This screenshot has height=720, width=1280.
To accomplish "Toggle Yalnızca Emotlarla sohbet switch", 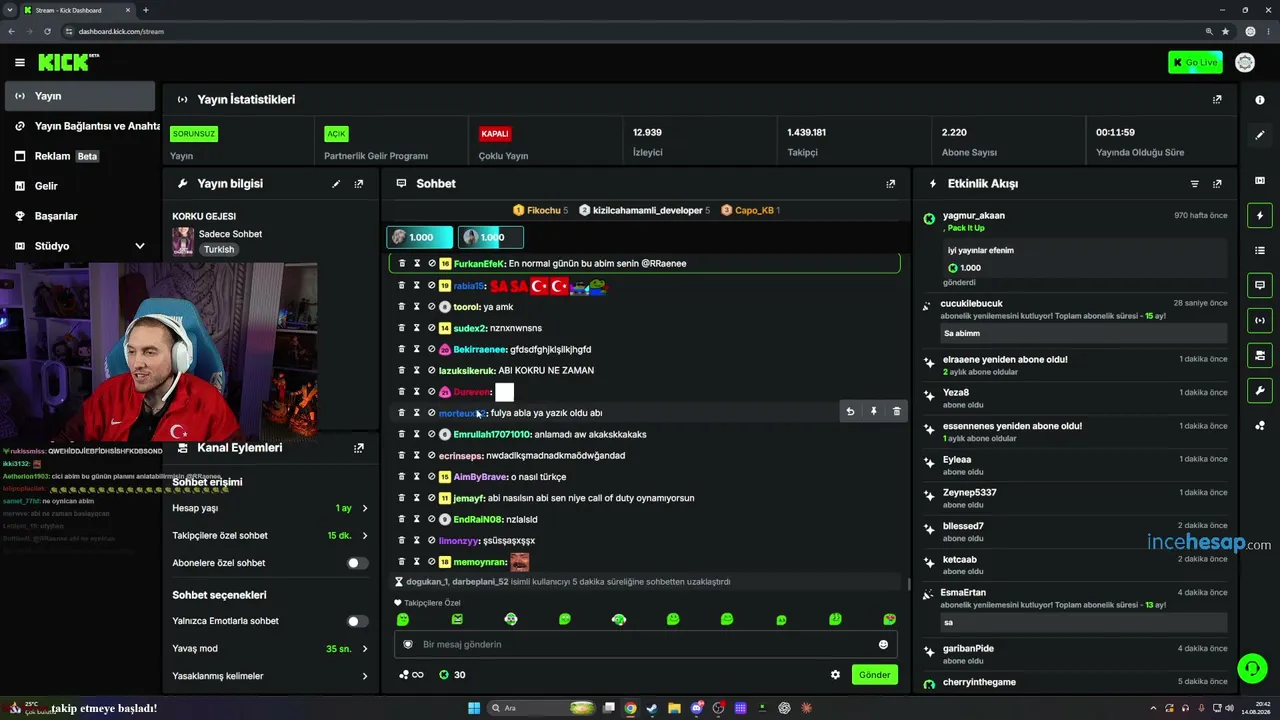I will [357, 621].
